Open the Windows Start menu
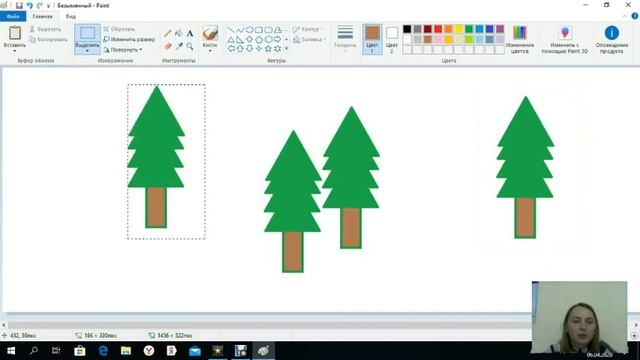640x360 pixels. point(11,351)
